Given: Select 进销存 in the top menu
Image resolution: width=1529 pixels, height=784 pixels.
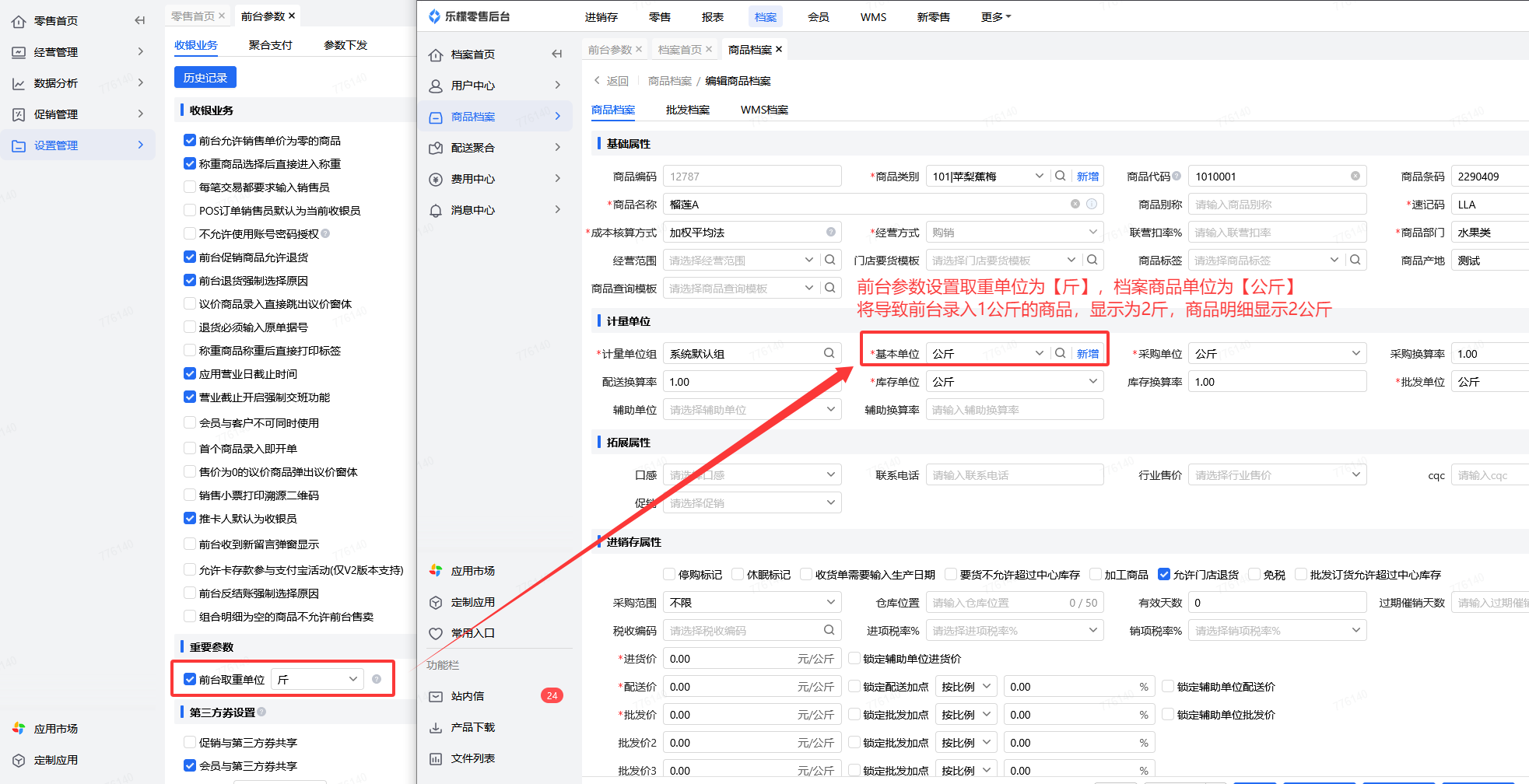Looking at the screenshot, I should pyautogui.click(x=601, y=17).
